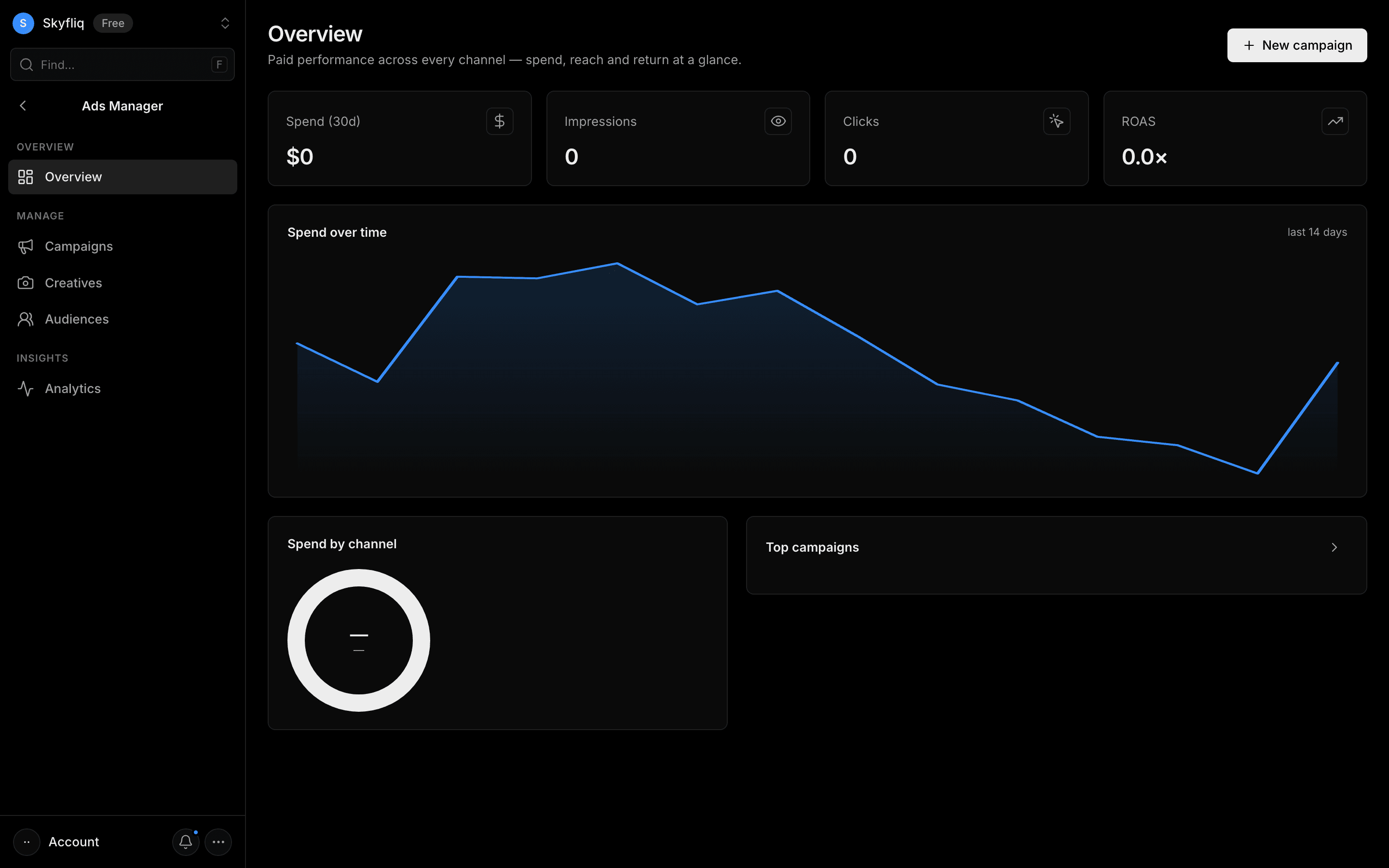Click the Campaigns megaphone icon
The width and height of the screenshot is (1389, 868).
point(25,246)
